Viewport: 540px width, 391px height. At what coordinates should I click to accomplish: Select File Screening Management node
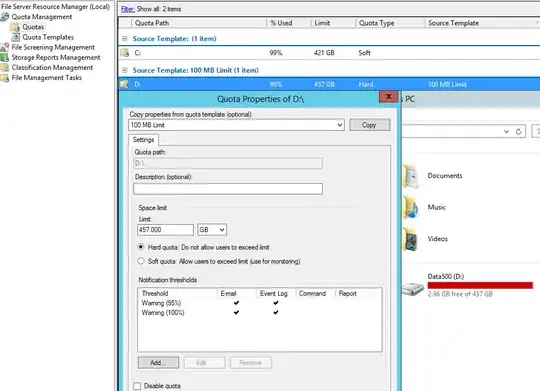53,47
